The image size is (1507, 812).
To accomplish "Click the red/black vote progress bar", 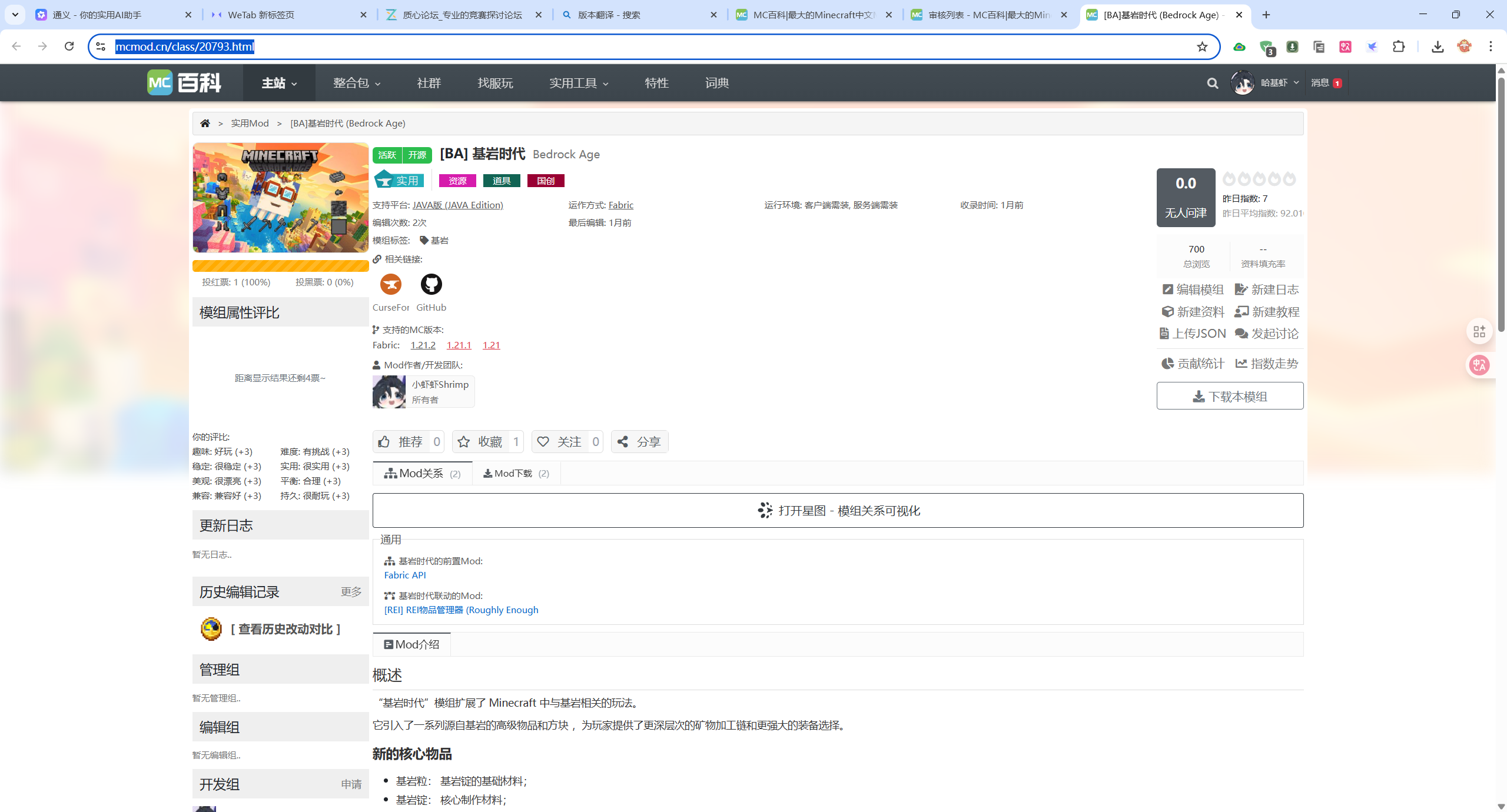I will coord(280,266).
